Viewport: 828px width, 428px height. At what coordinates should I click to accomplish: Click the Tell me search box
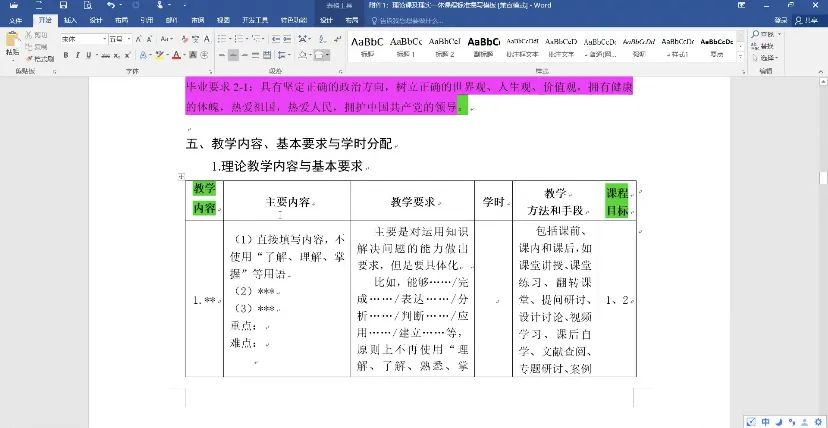click(x=409, y=21)
